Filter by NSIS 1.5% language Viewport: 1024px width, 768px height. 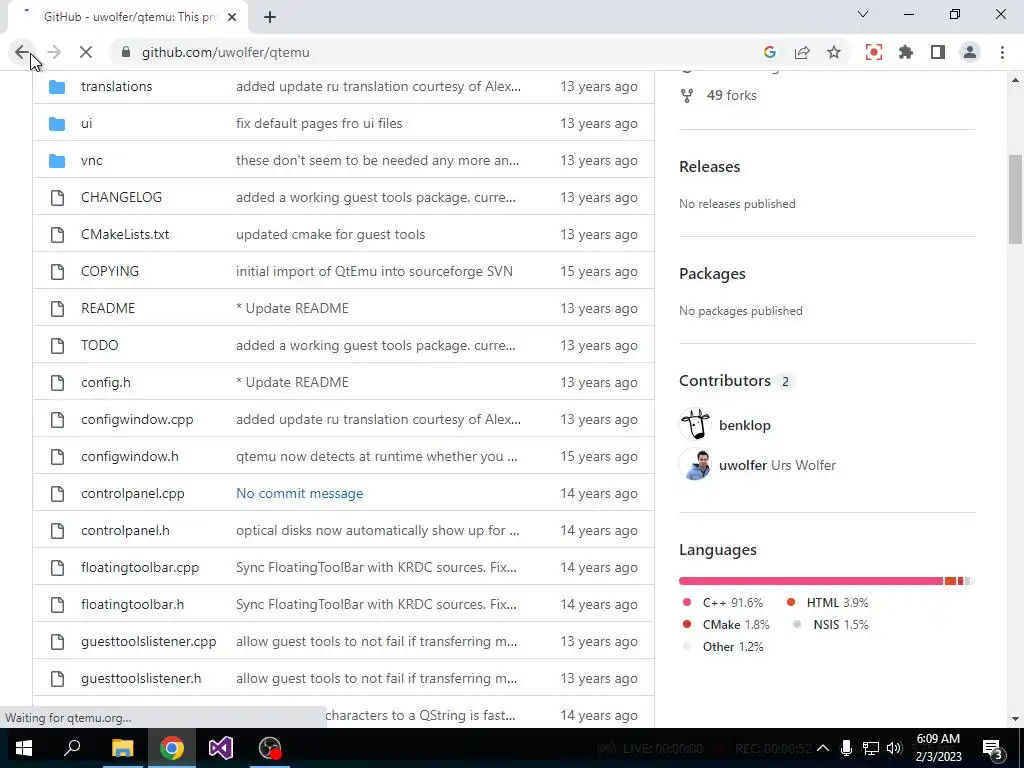point(831,625)
